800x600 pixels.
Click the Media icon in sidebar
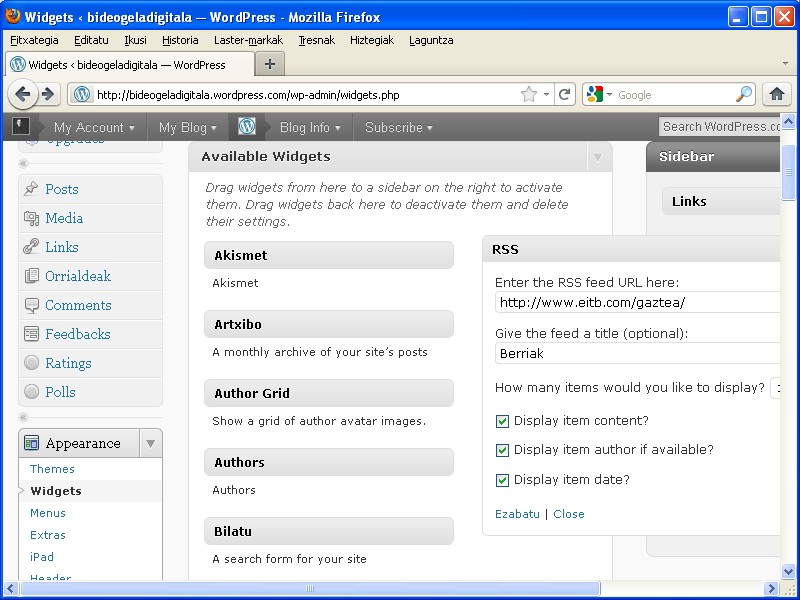[x=31, y=218]
